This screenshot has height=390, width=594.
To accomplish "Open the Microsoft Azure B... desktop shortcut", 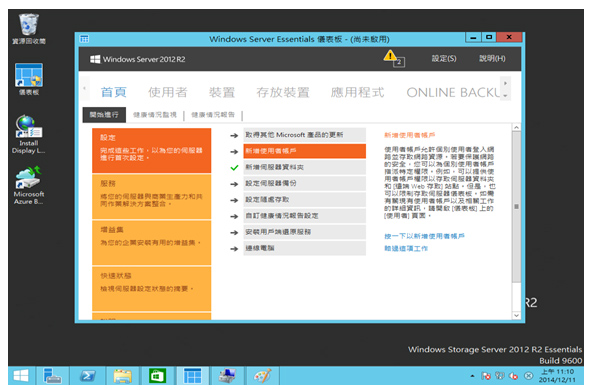I will (x=29, y=185).
